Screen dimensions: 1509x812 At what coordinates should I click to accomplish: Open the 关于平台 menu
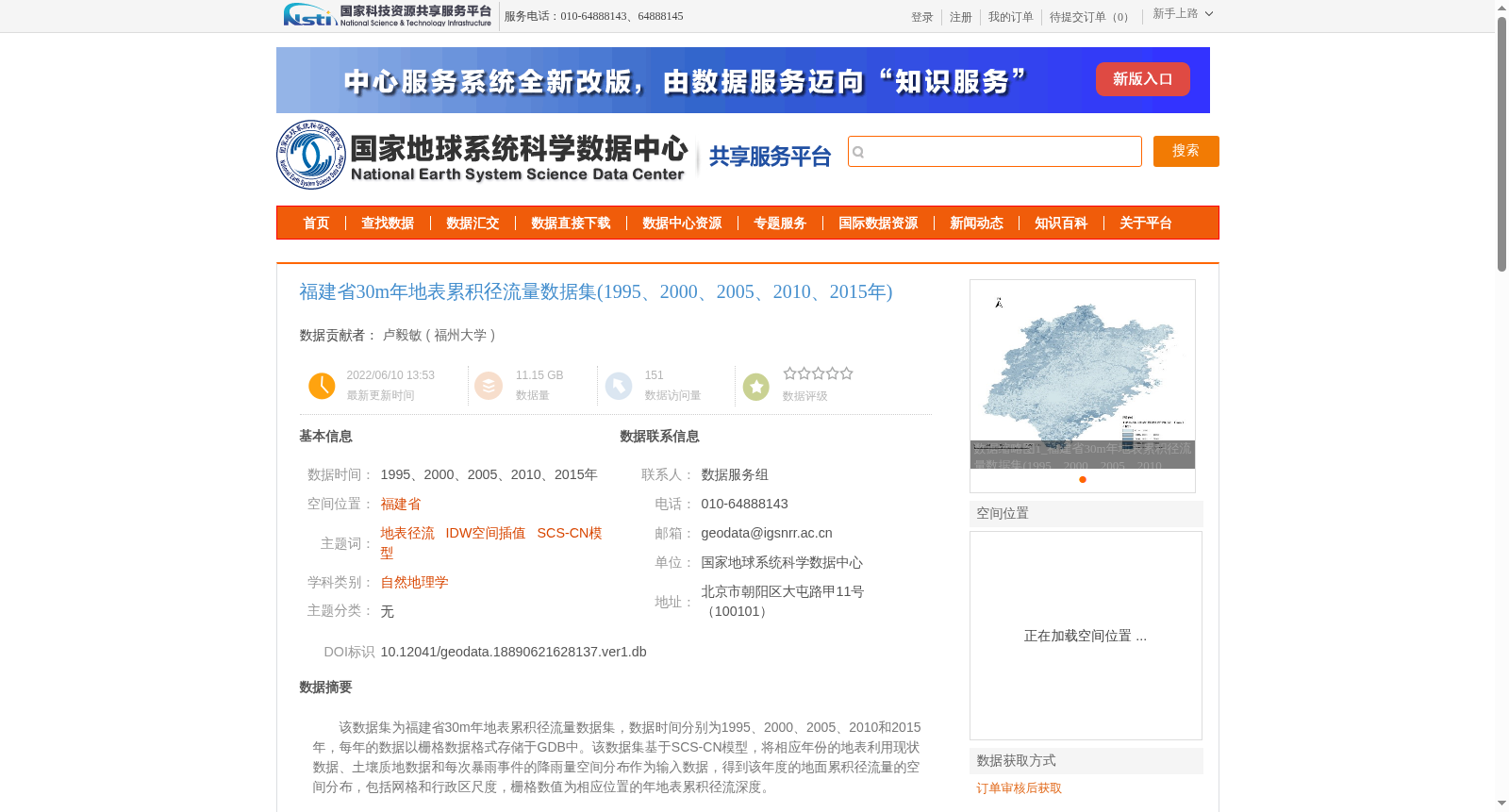[x=1146, y=223]
